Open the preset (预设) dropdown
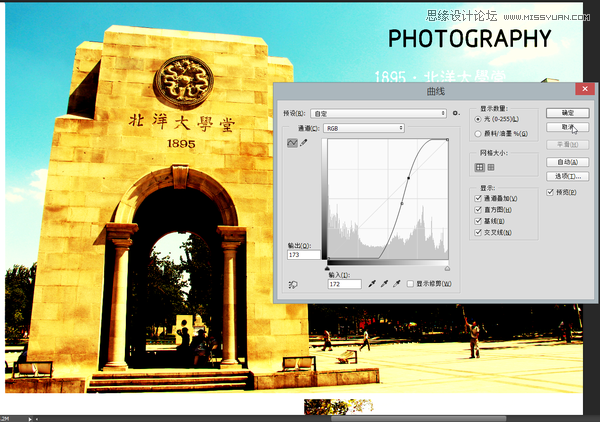Viewport: 600px width, 422px height. pyautogui.click(x=378, y=114)
